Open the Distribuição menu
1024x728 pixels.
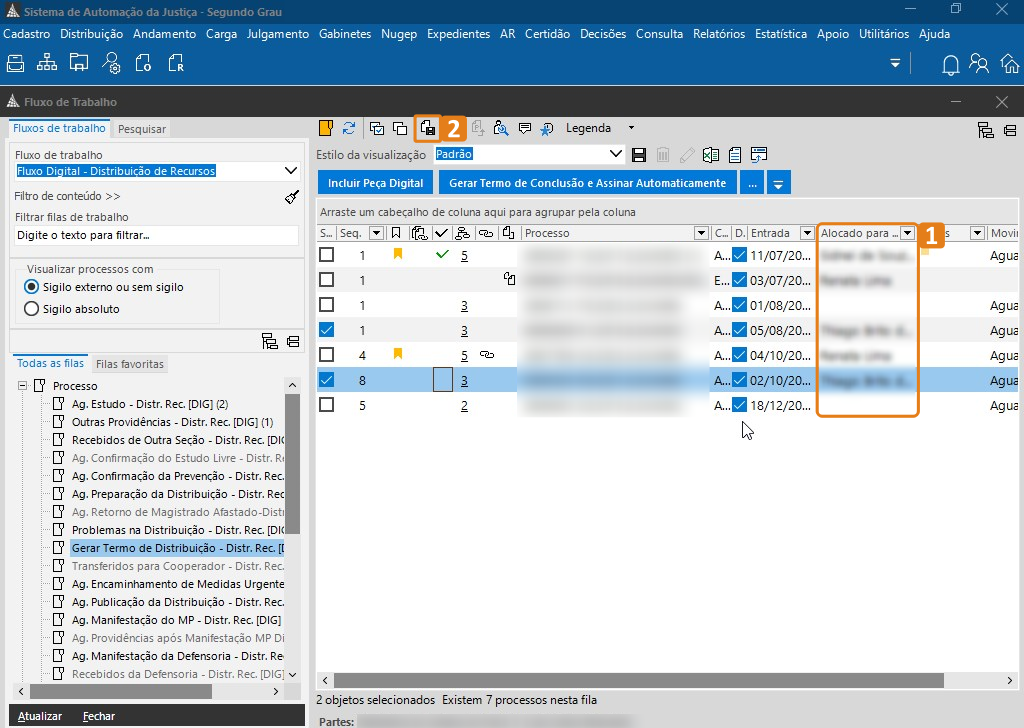click(x=91, y=34)
